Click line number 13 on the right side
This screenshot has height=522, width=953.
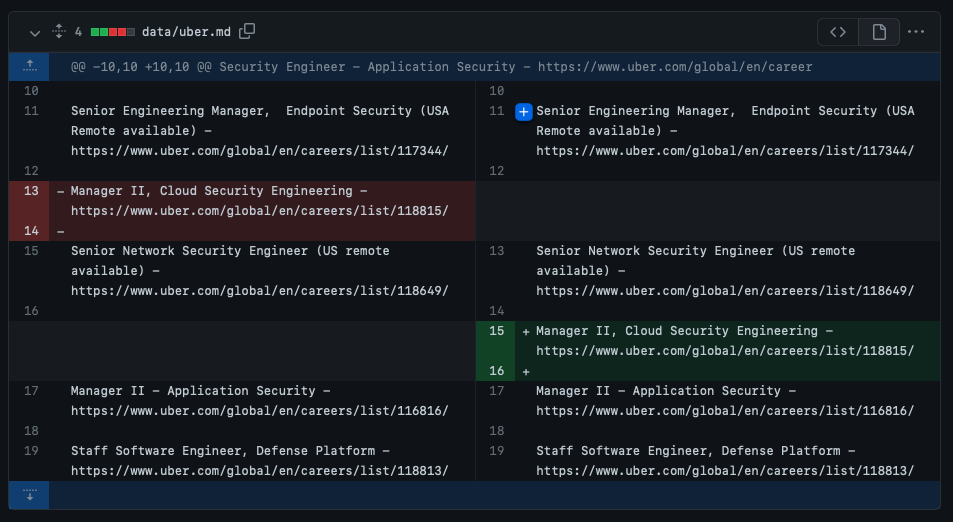pyautogui.click(x=497, y=251)
